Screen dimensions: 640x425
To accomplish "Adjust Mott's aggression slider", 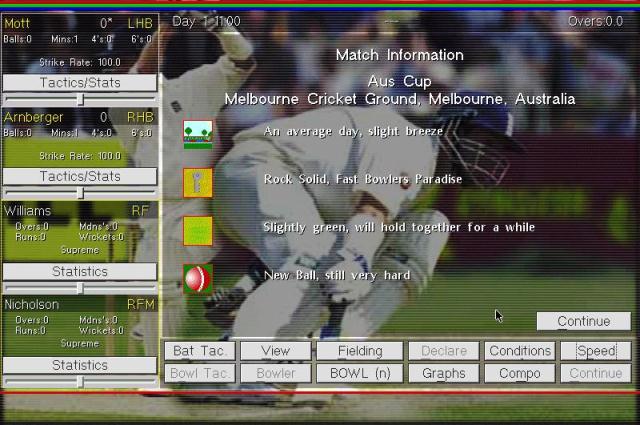I will [x=80, y=99].
